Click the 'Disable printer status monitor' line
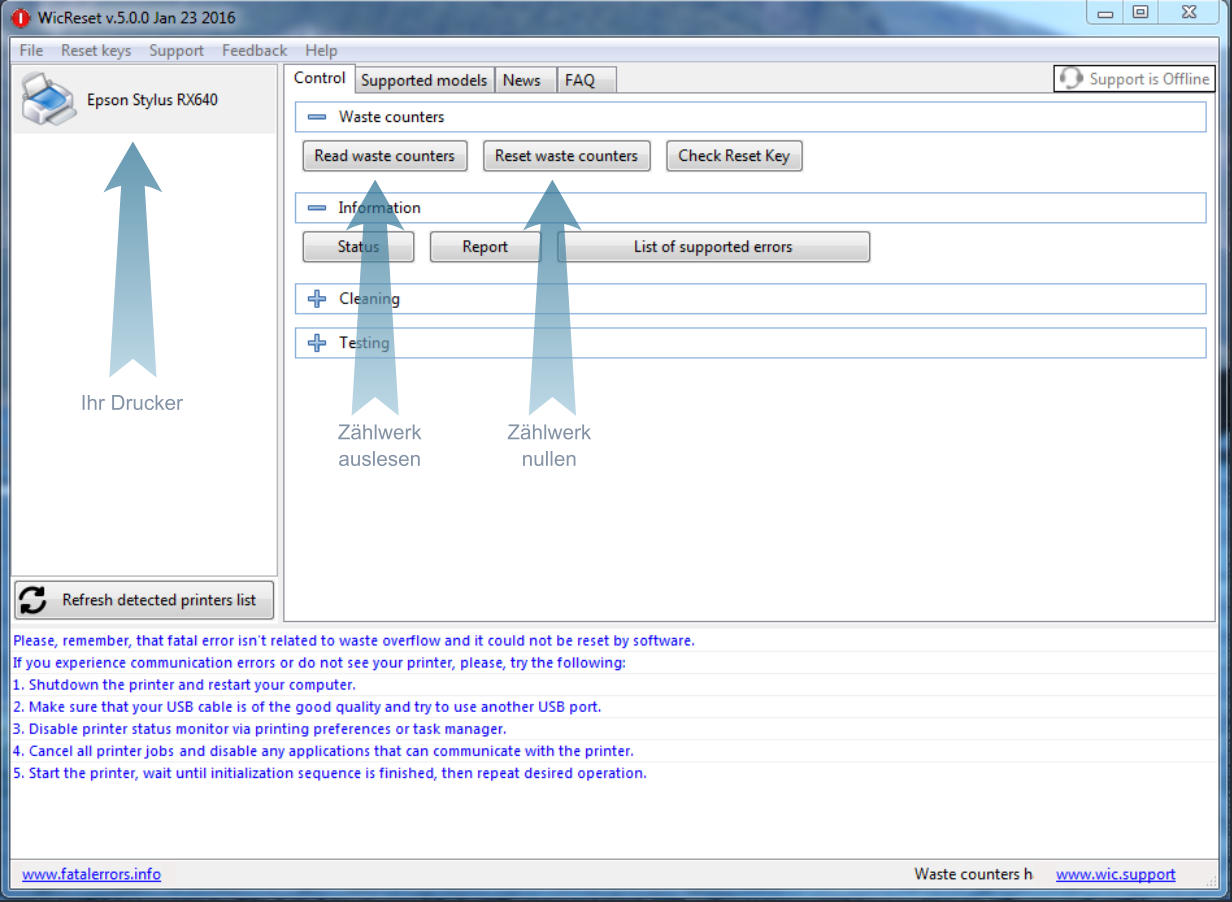The height and width of the screenshot is (902, 1232). (x=259, y=729)
